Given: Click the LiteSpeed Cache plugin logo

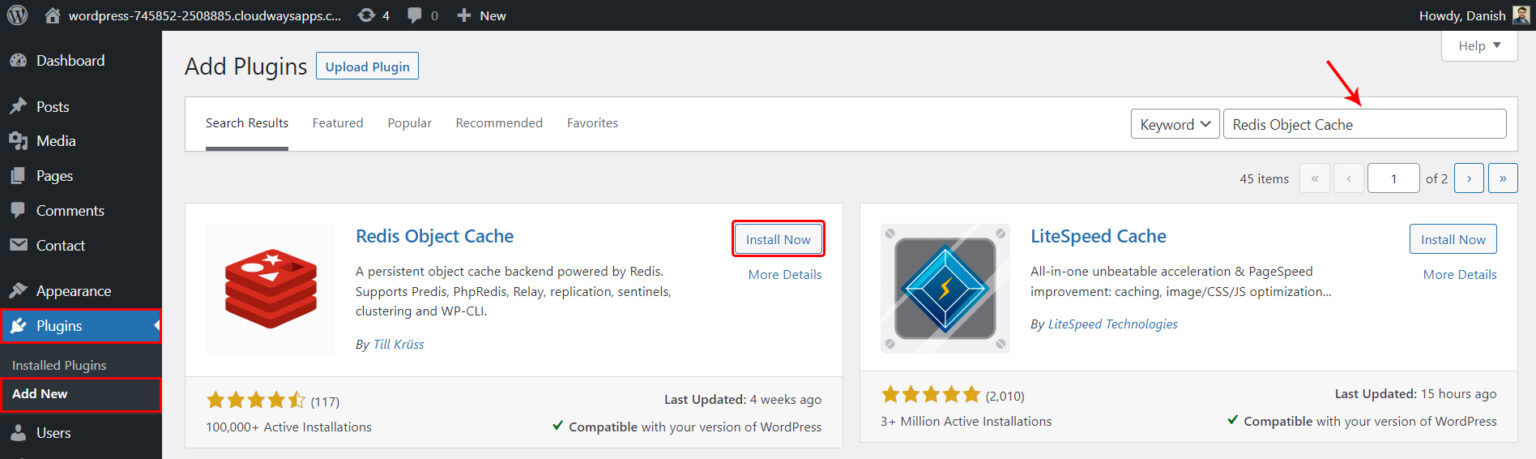Looking at the screenshot, I should click(x=945, y=288).
